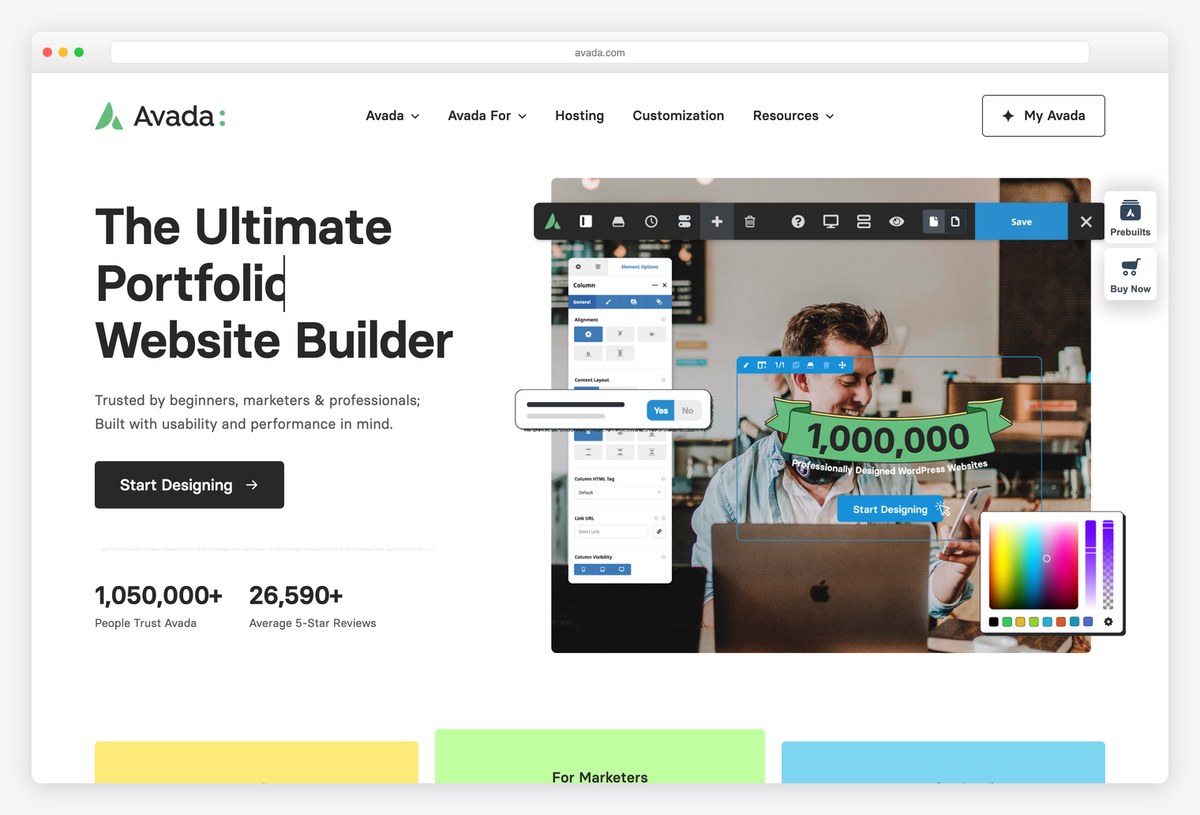
Task: Click the plus add element icon
Action: 717,222
